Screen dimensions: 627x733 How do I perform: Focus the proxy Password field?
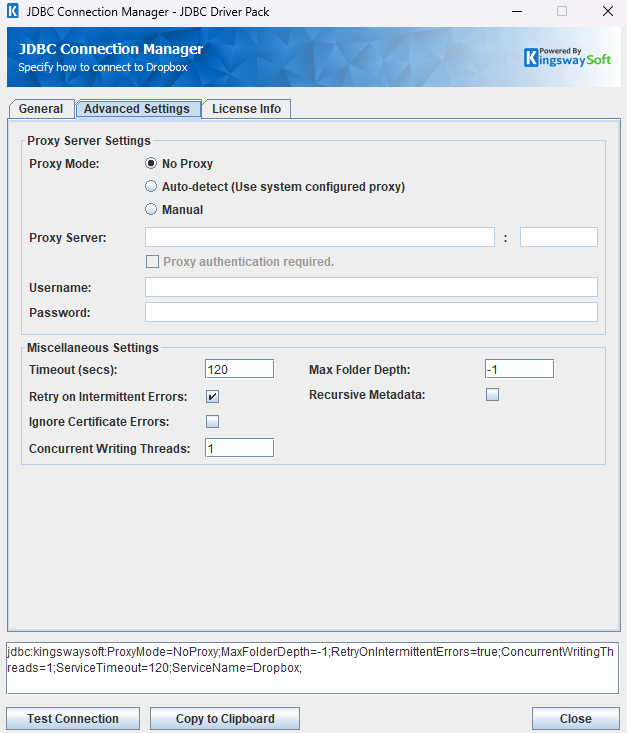point(371,312)
